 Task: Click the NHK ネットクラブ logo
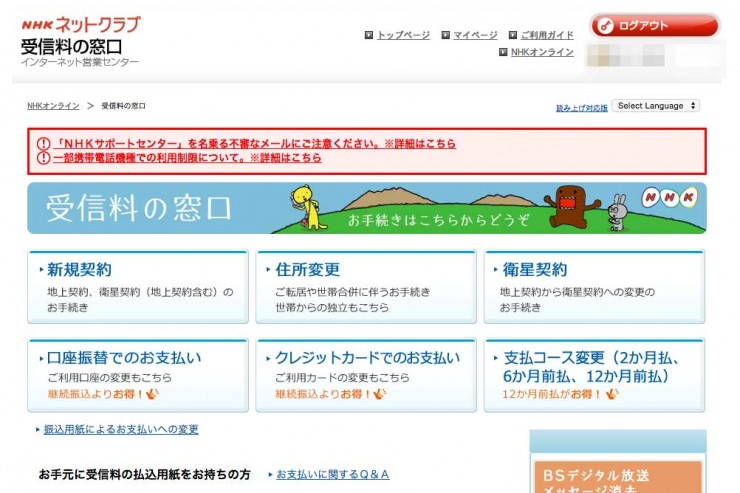81,25
